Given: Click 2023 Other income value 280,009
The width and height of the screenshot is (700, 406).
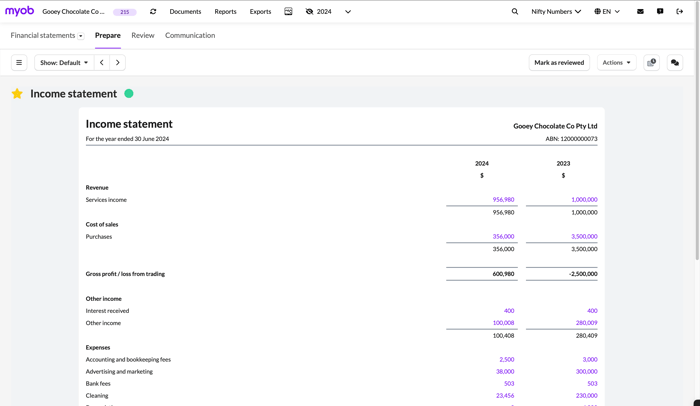Looking at the screenshot, I should pyautogui.click(x=587, y=322).
